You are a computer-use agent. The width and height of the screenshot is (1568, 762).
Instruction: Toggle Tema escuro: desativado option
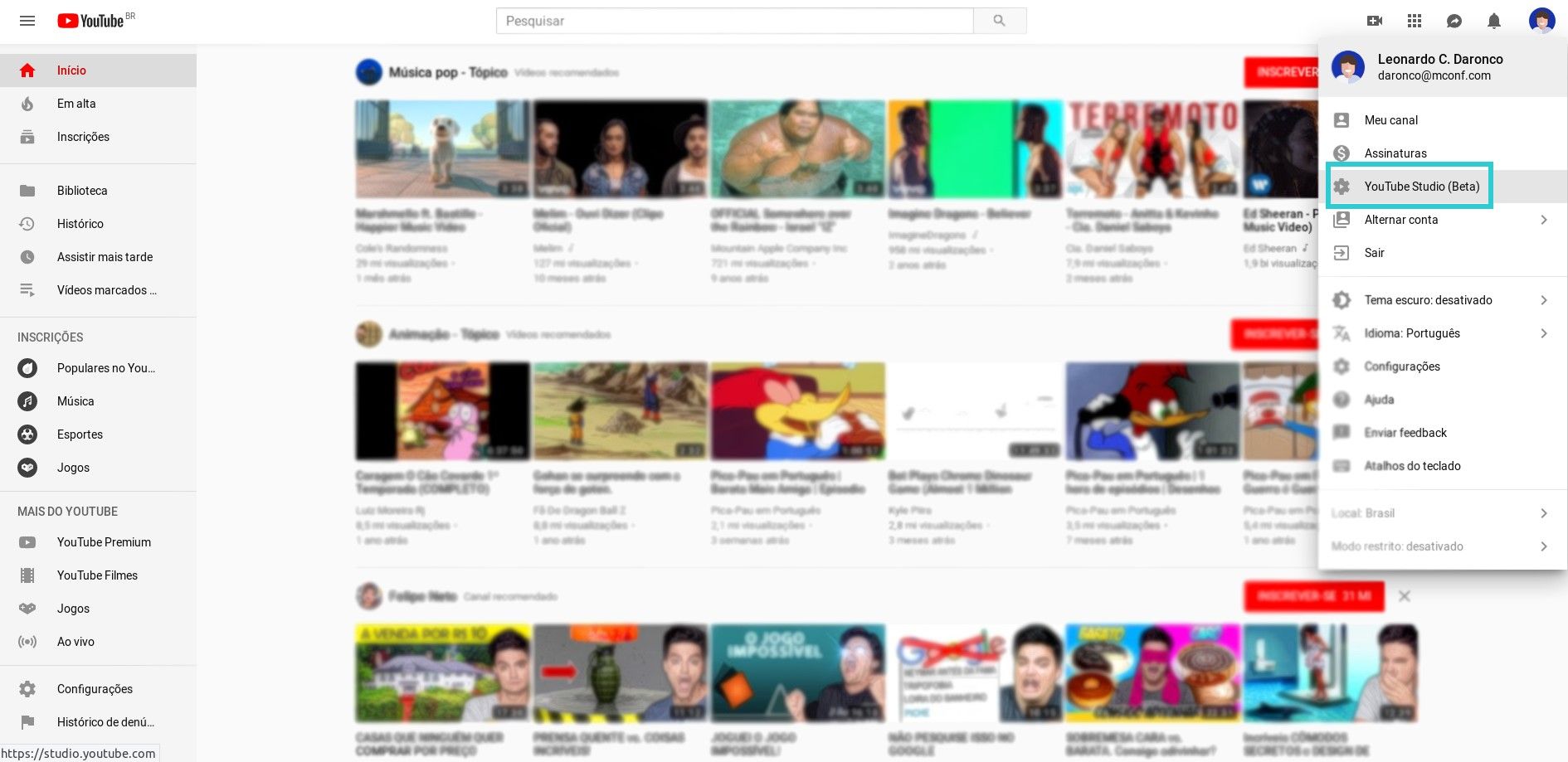click(1443, 300)
